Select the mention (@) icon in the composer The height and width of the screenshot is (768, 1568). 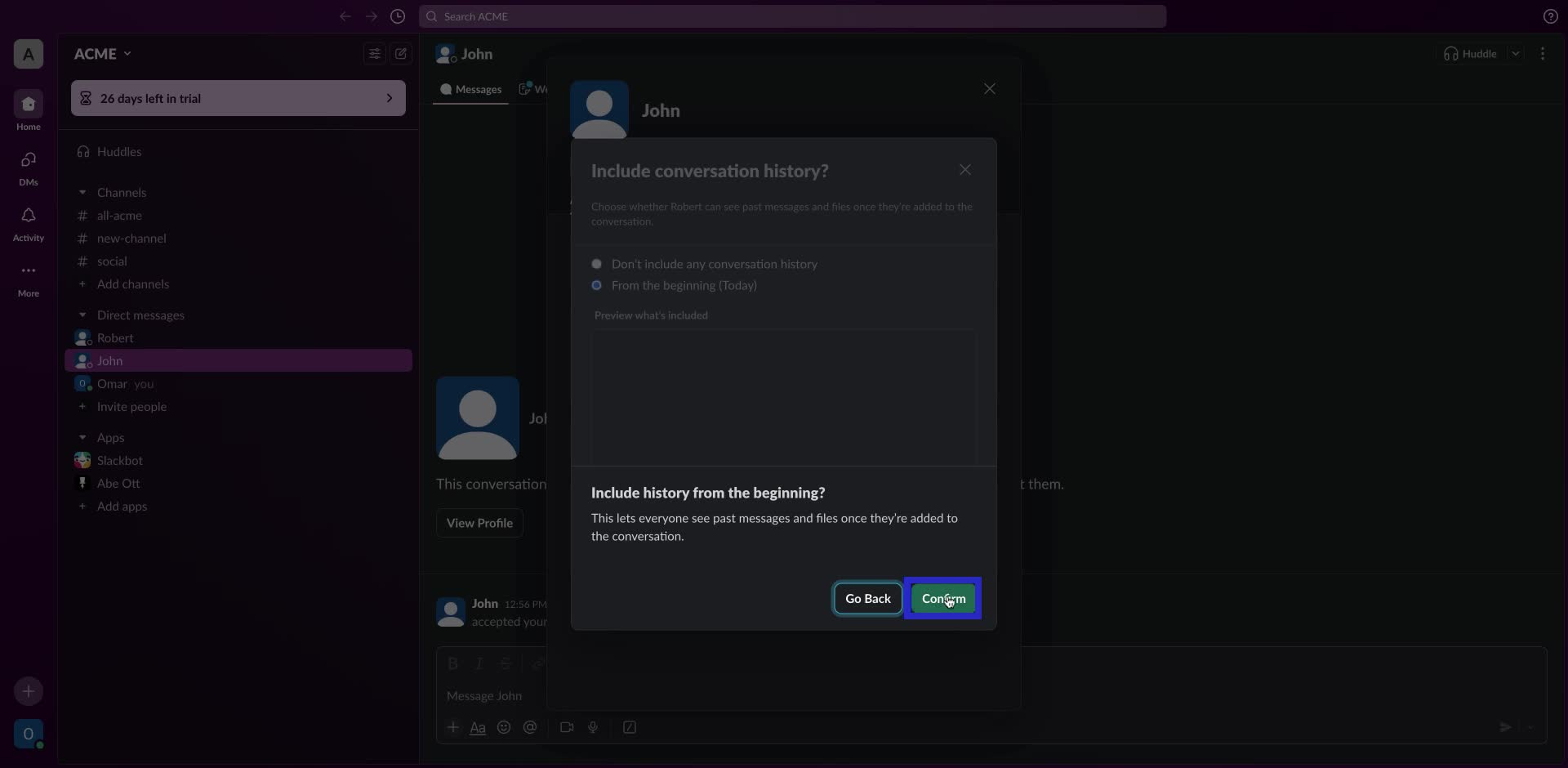(x=531, y=727)
